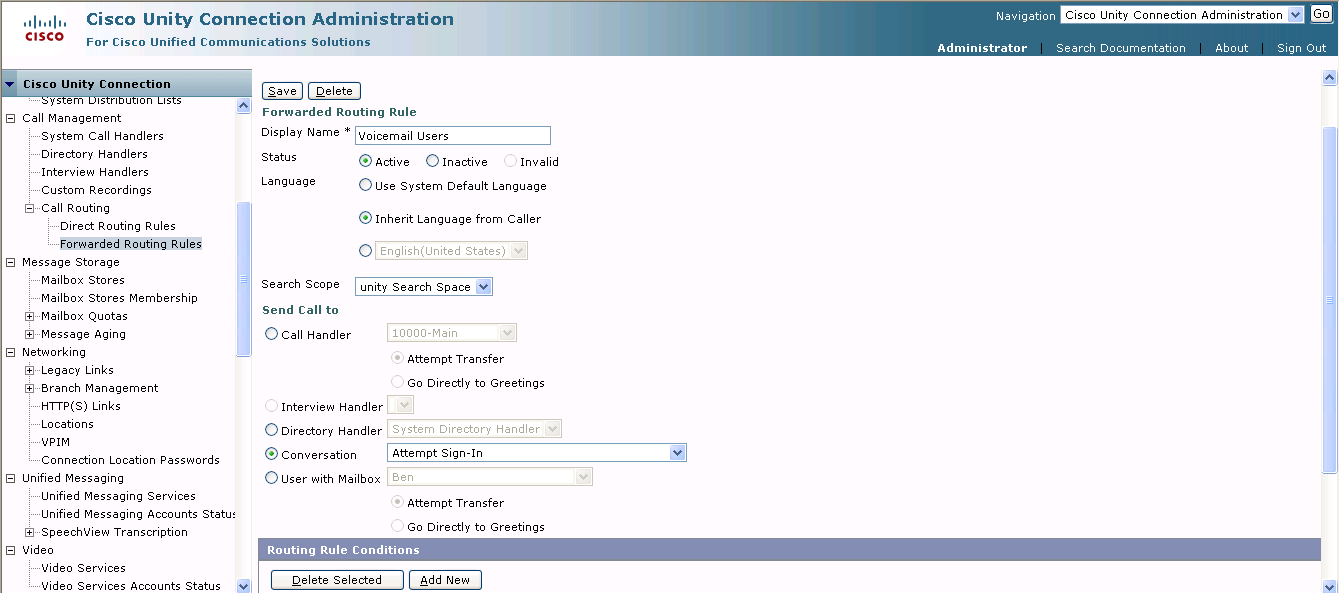Choose Use System Default Language option
This screenshot has width=1340, height=593.
pos(366,185)
